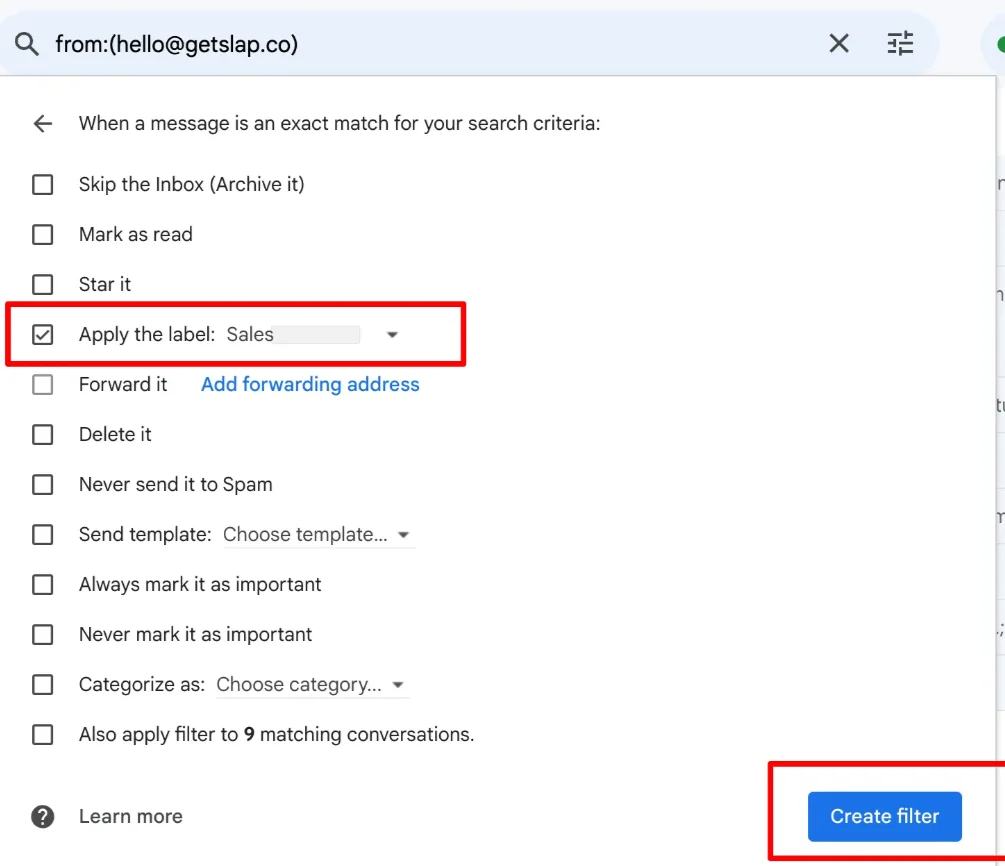The image size is (1005, 866).
Task: Check the Delete it option
Action: (x=42, y=435)
